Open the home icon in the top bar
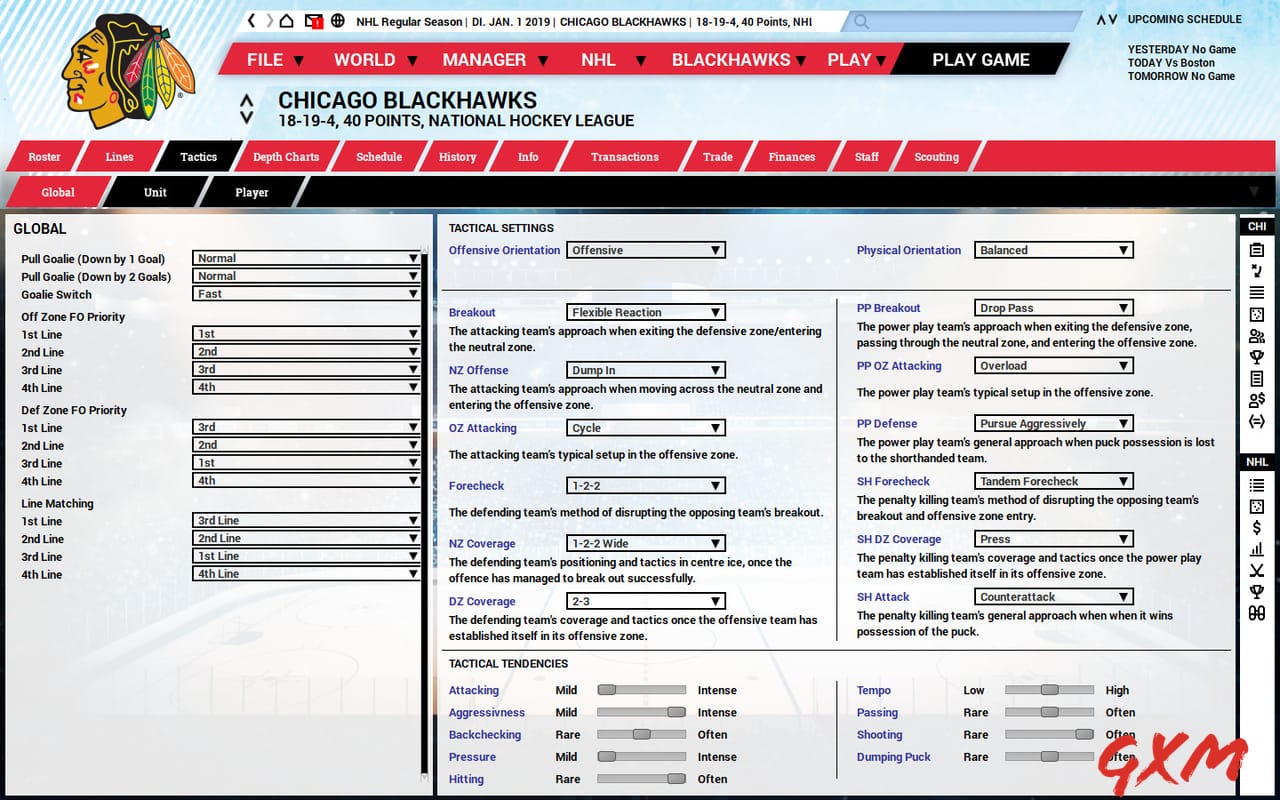Screen dimensions: 1280x800 point(286,20)
